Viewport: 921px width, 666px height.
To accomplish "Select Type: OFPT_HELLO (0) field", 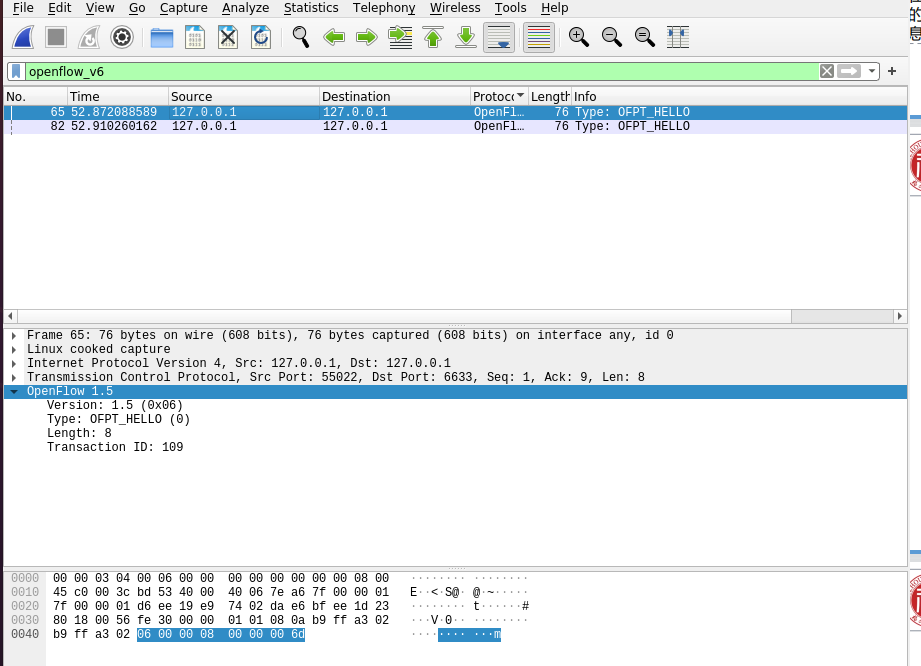I will (x=119, y=419).
